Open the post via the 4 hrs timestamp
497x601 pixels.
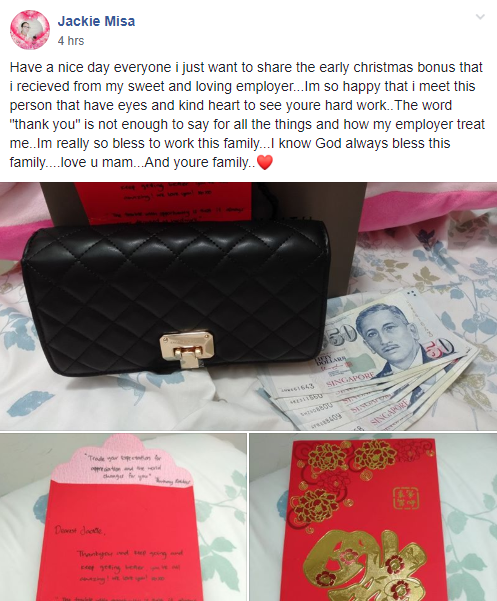71,41
